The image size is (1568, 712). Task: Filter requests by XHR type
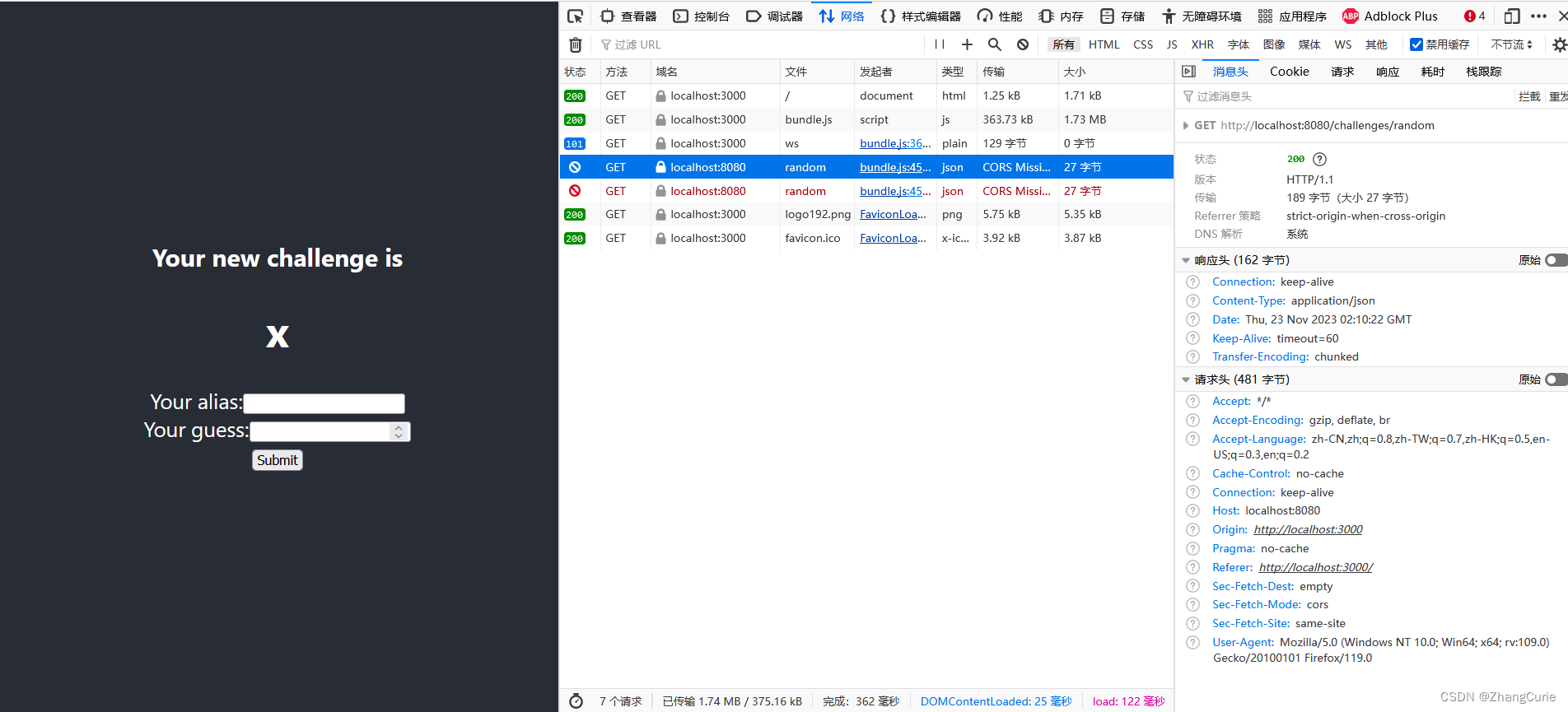(x=1202, y=44)
